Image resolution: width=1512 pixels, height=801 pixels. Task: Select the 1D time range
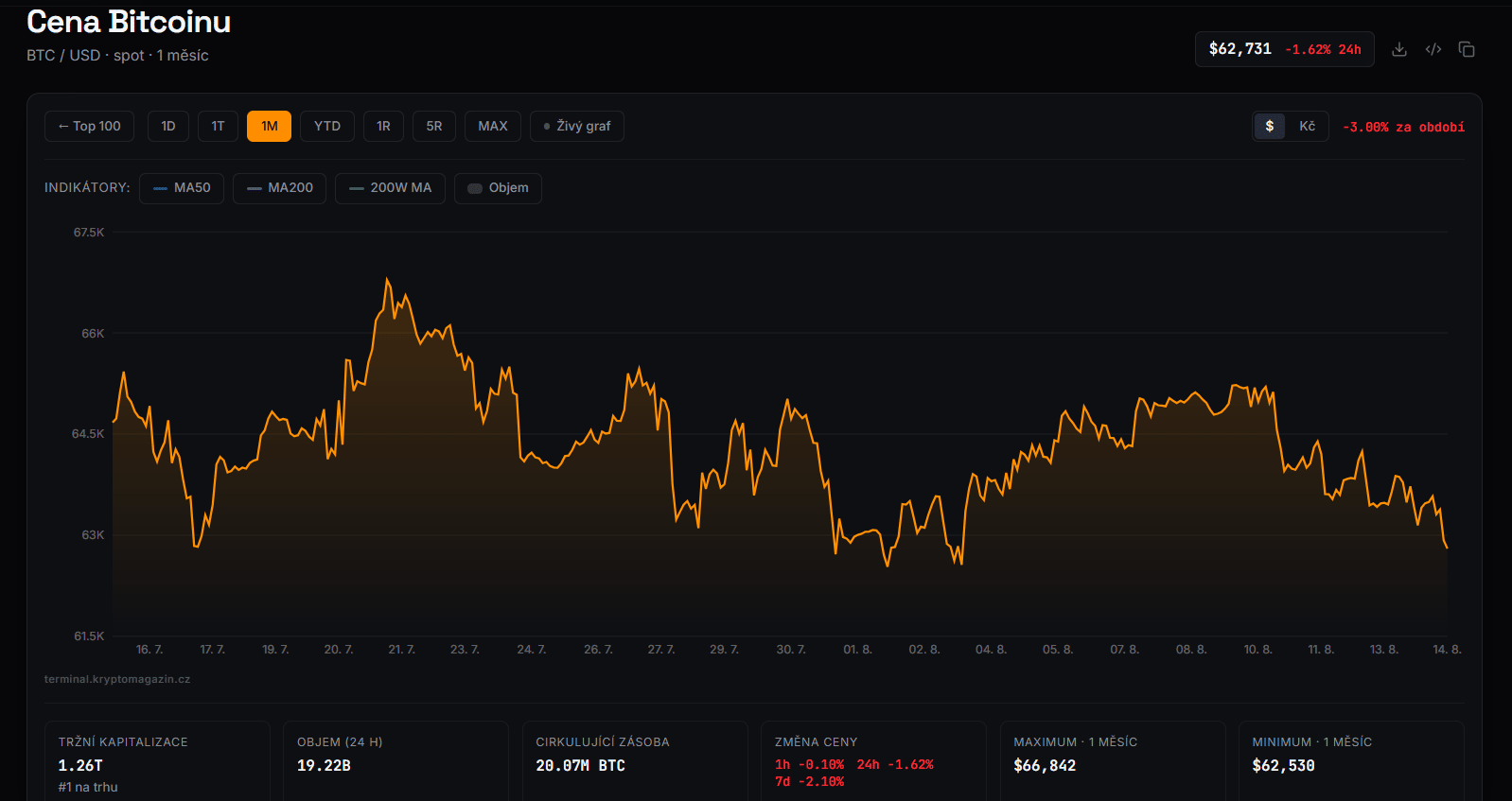[x=168, y=126]
